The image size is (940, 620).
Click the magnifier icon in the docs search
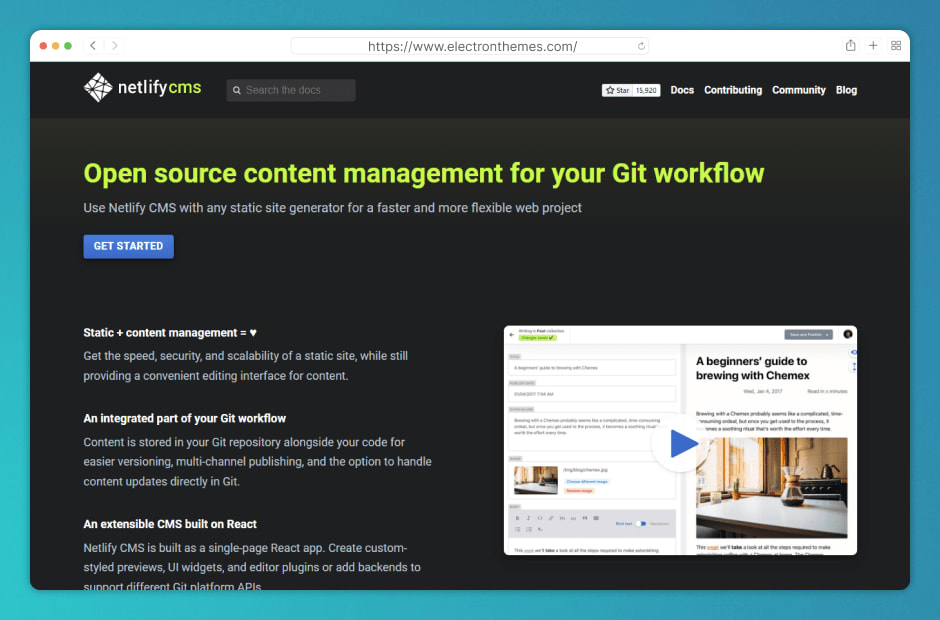click(237, 90)
